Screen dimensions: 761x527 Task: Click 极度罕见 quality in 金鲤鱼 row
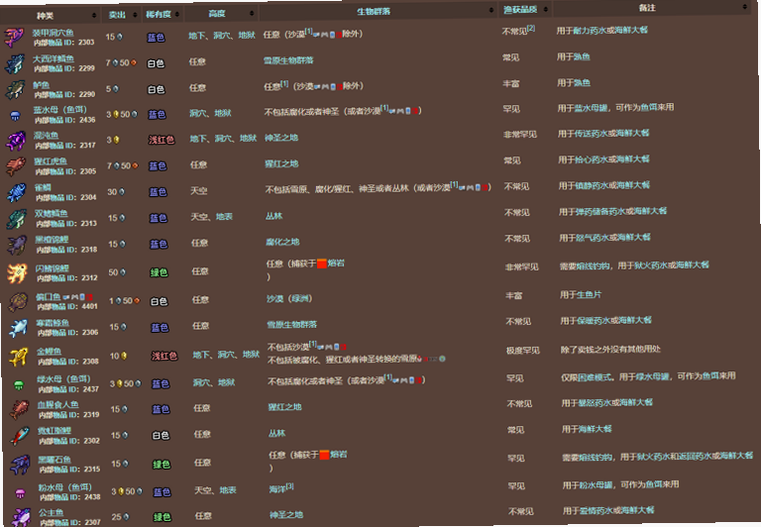click(x=523, y=350)
